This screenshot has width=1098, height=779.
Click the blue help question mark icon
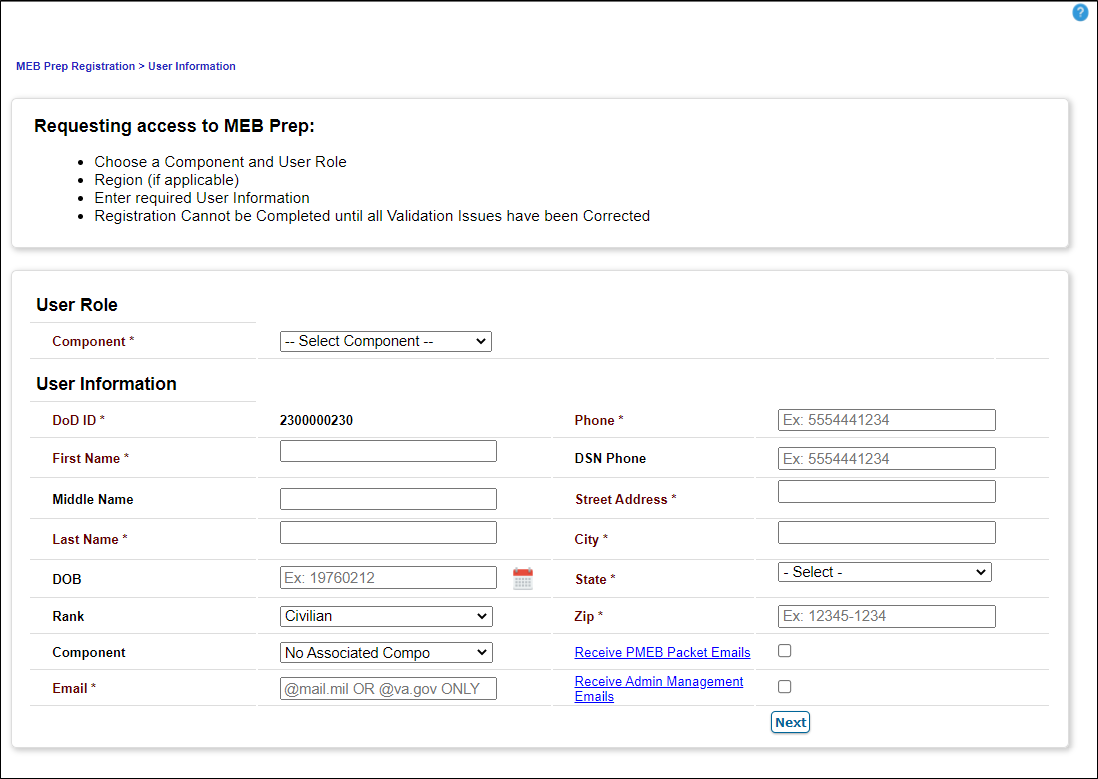point(1080,12)
